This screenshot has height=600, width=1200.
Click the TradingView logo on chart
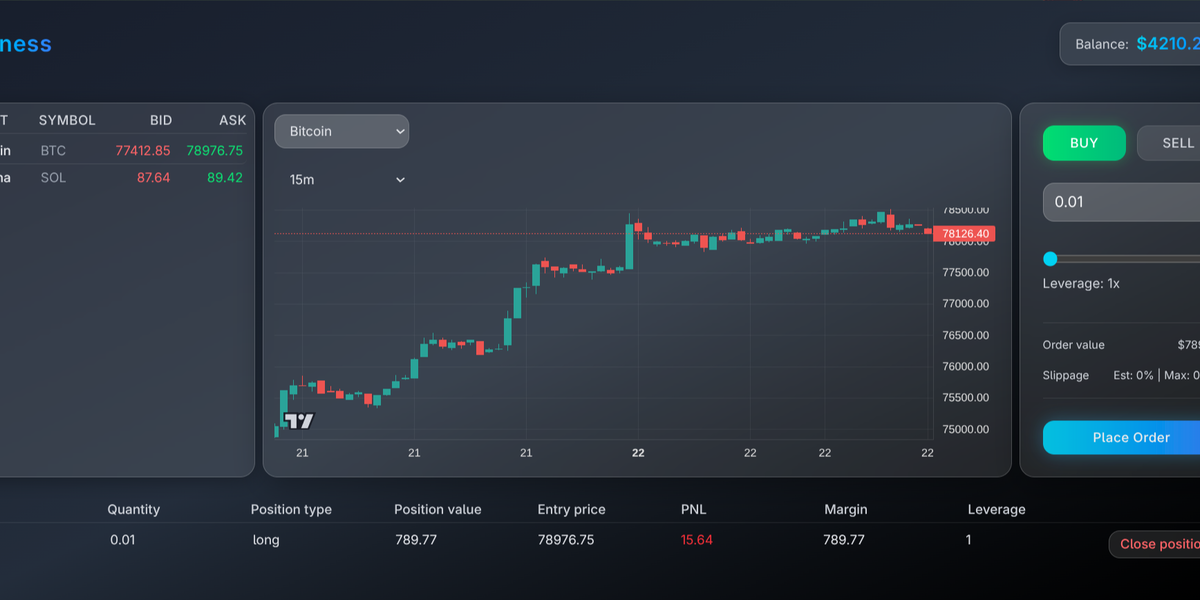(299, 421)
